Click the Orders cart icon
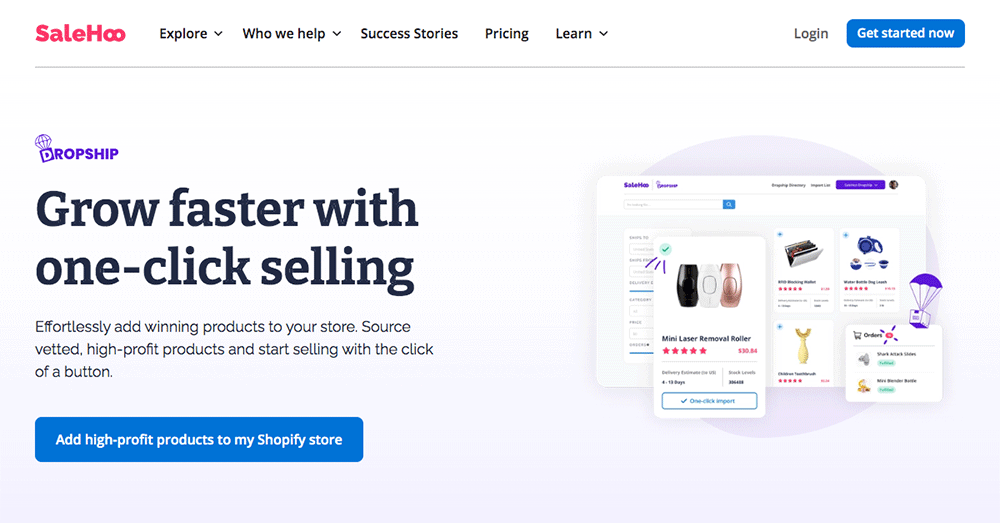Viewport: 1000px width, 523px height. coord(856,335)
